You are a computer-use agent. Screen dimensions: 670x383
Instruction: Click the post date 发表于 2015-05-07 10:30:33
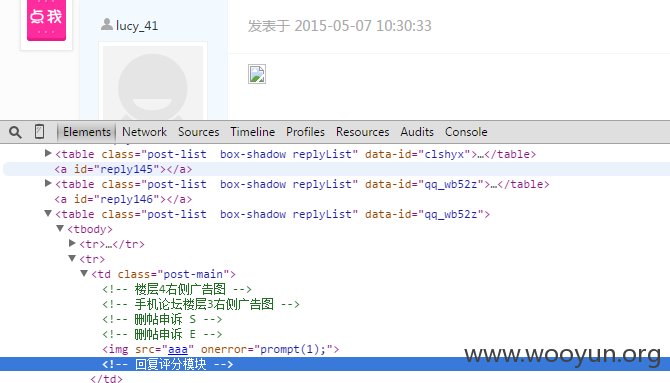coord(340,26)
